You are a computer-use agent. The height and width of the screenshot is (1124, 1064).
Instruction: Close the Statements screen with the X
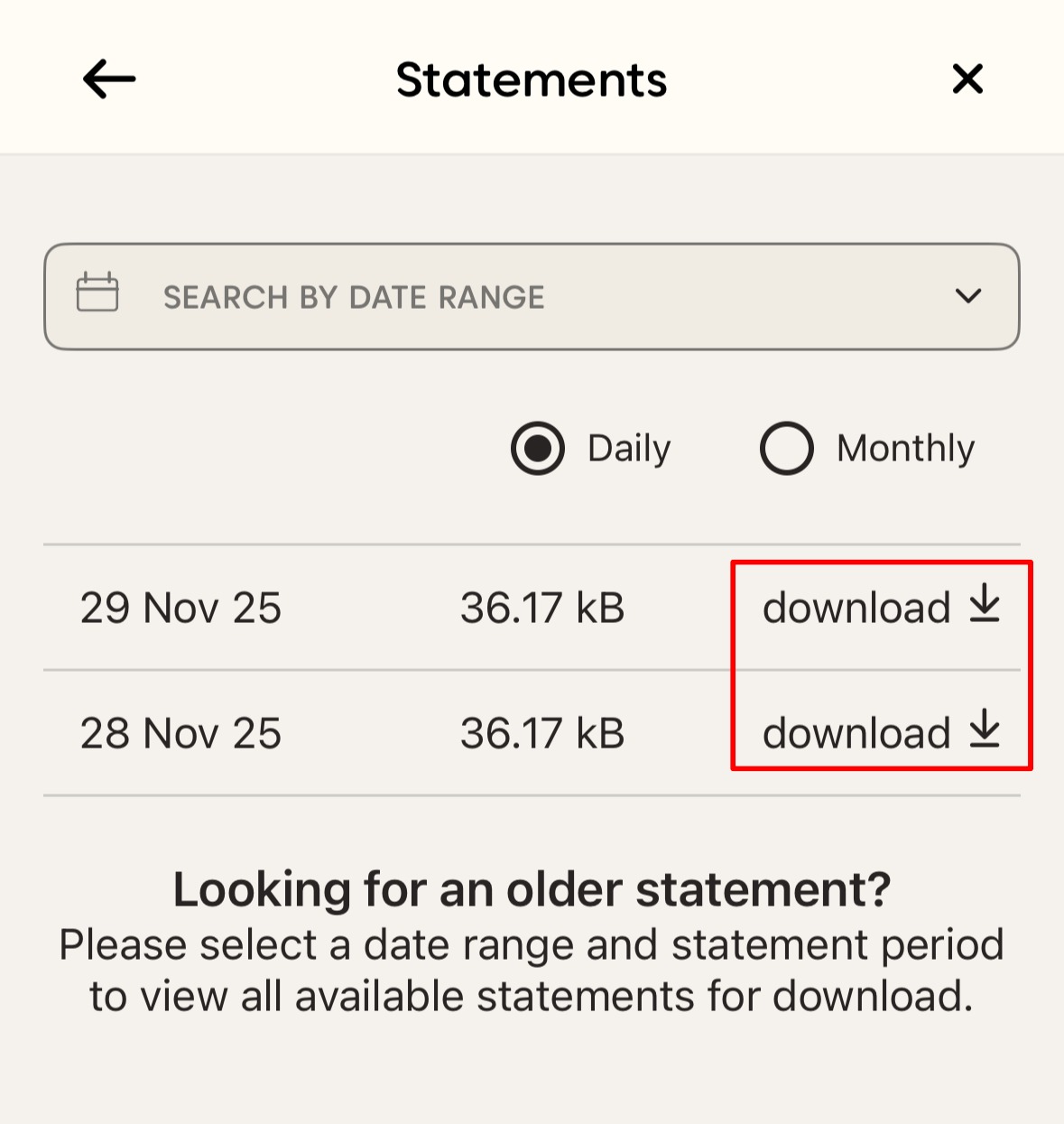[967, 79]
